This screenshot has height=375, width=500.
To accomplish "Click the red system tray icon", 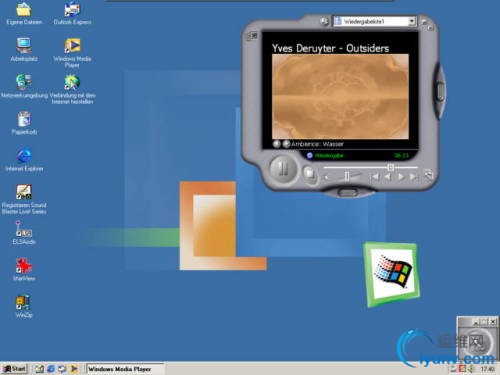I will coord(462,369).
